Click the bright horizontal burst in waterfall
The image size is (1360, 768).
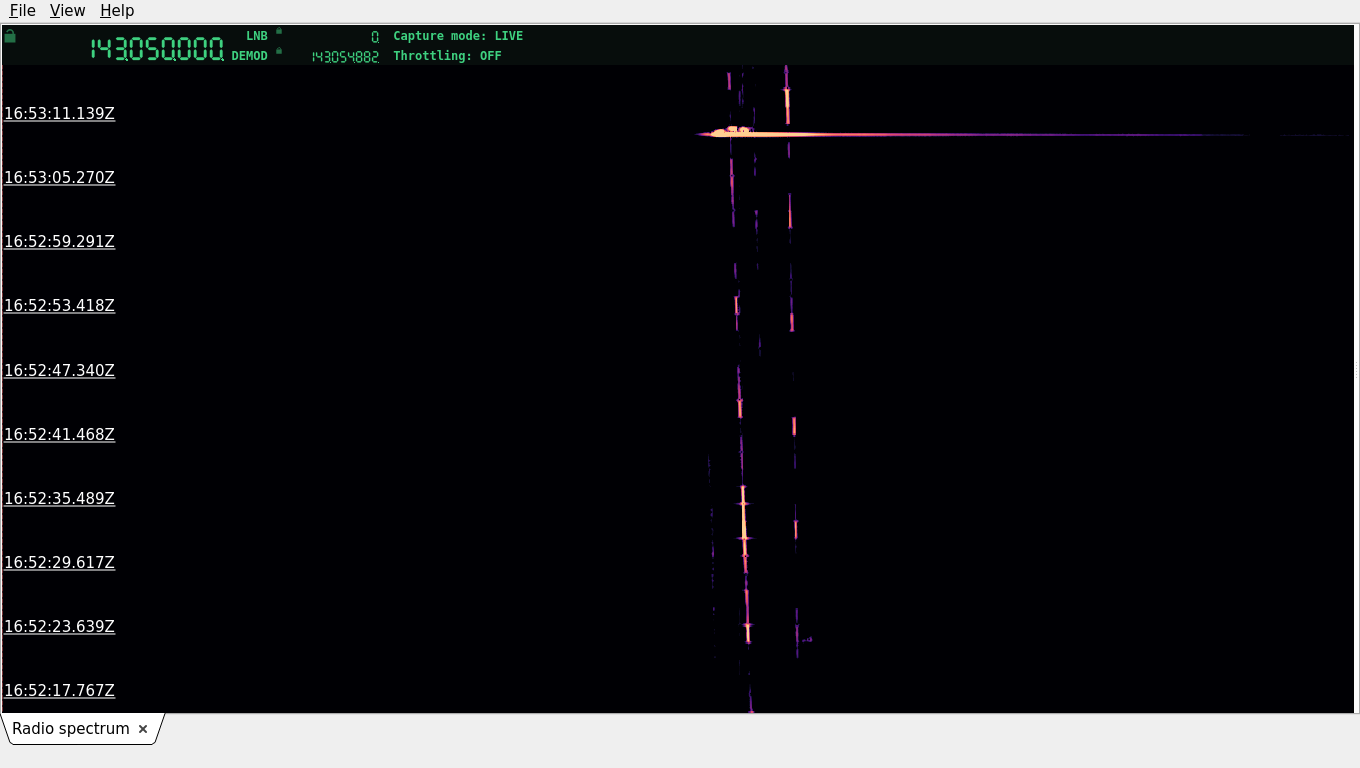[x=970, y=133]
